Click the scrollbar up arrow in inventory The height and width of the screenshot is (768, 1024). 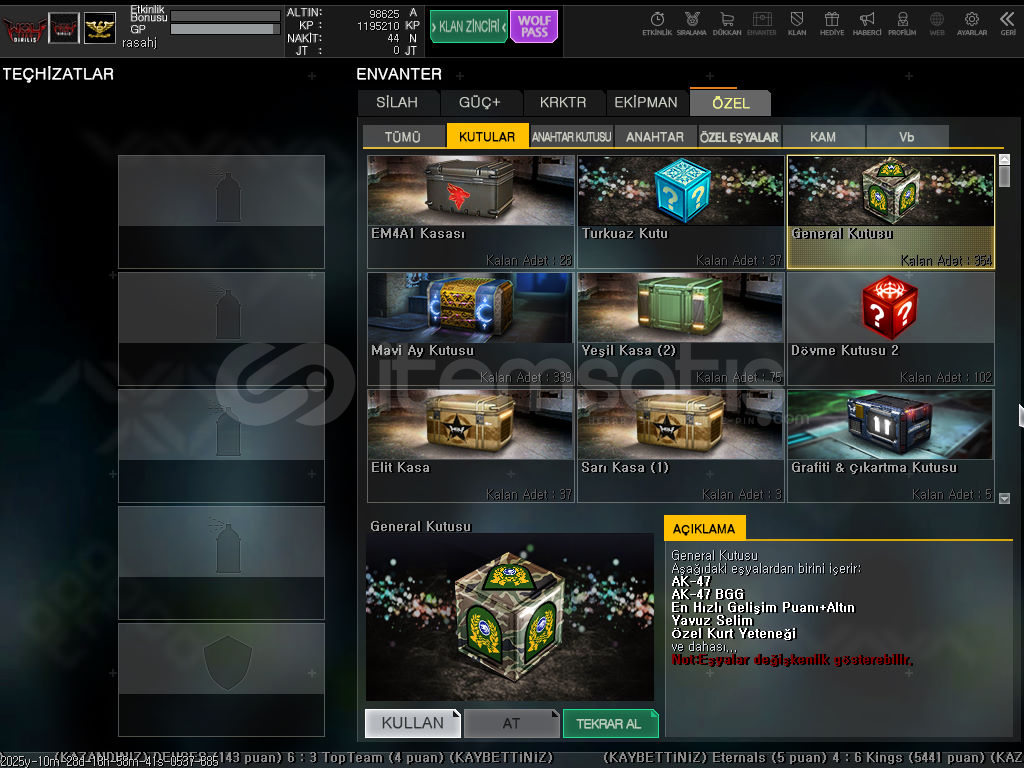(1004, 159)
